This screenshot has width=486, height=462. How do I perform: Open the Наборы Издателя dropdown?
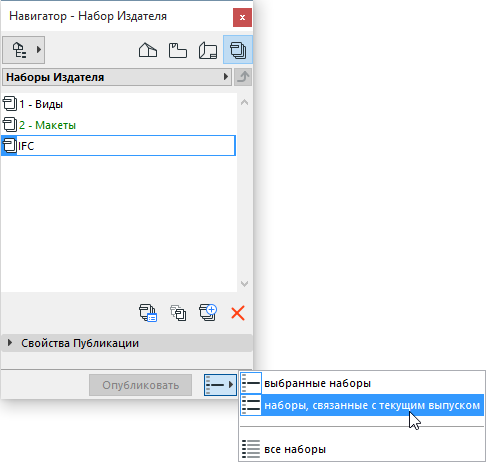[x=117, y=77]
